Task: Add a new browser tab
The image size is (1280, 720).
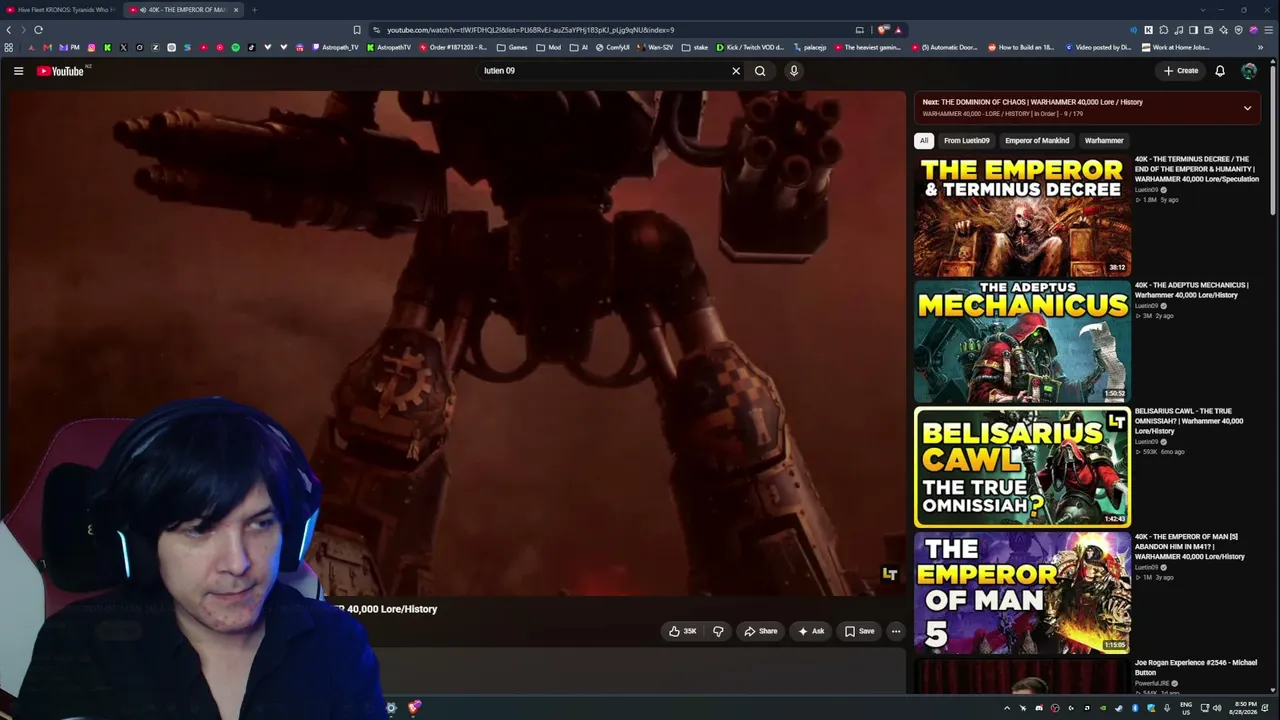Action: (254, 10)
